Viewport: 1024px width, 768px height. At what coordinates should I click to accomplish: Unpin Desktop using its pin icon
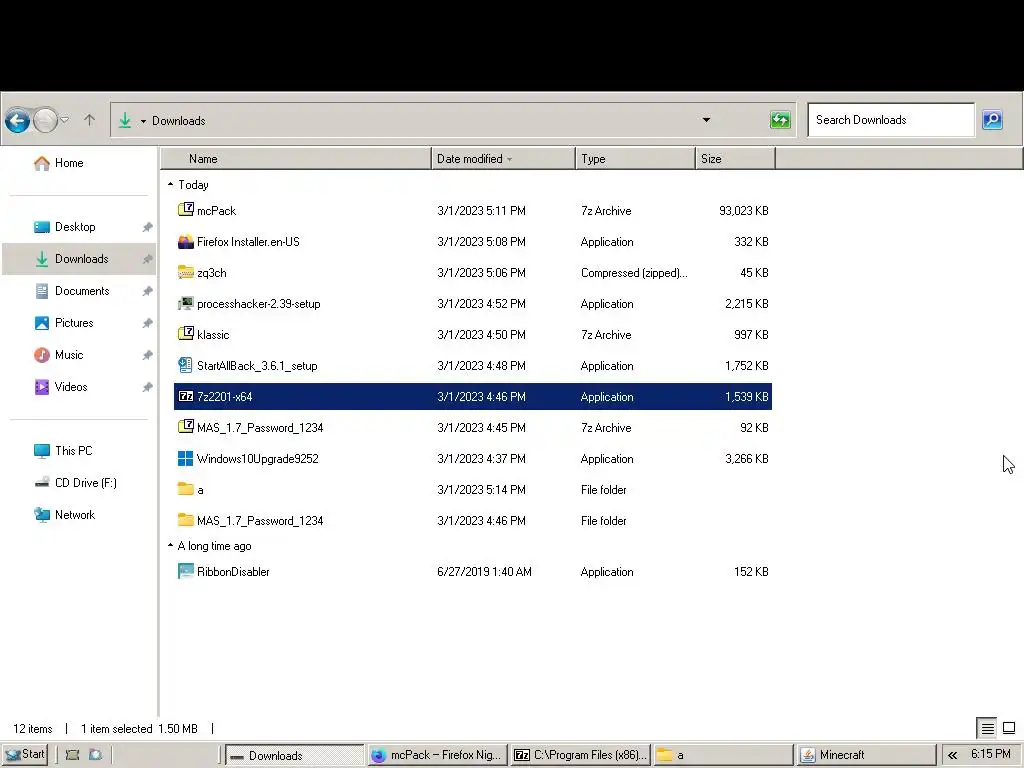148,227
